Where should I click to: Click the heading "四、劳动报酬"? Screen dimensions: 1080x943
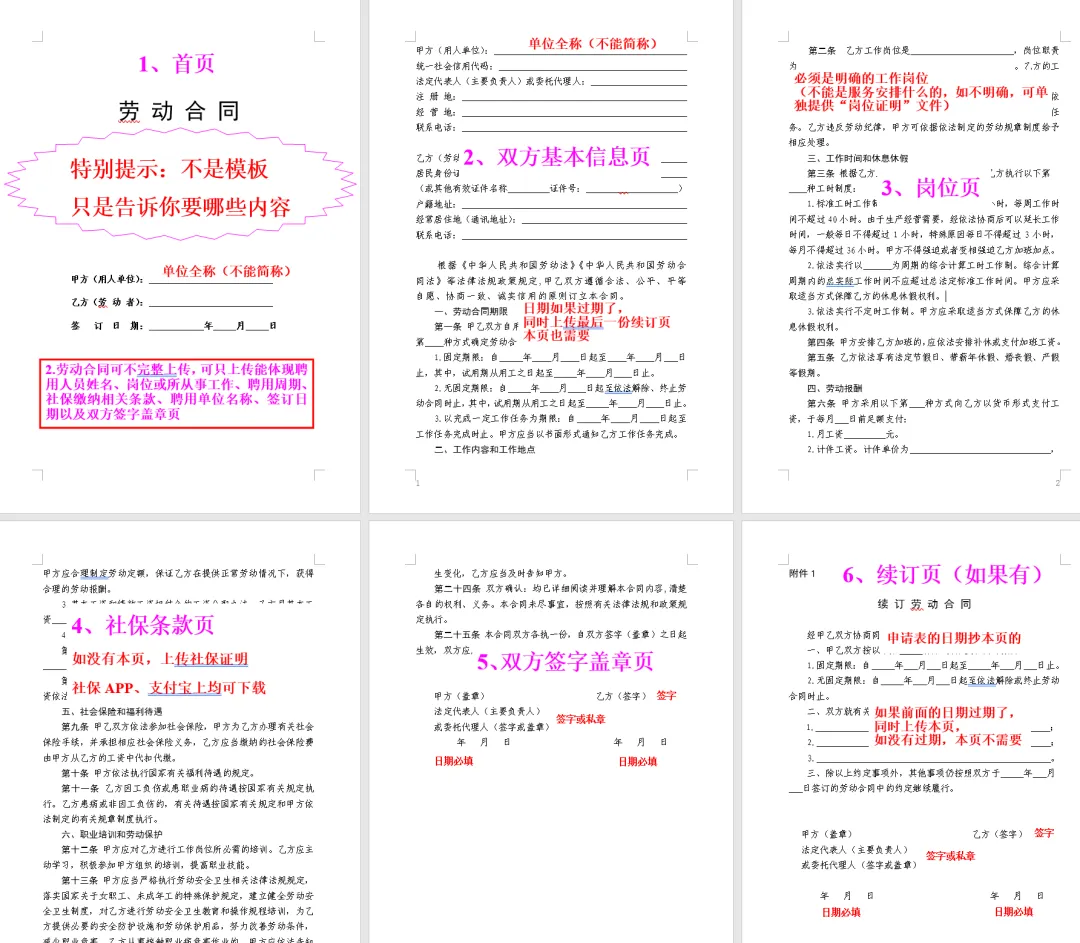click(x=835, y=388)
